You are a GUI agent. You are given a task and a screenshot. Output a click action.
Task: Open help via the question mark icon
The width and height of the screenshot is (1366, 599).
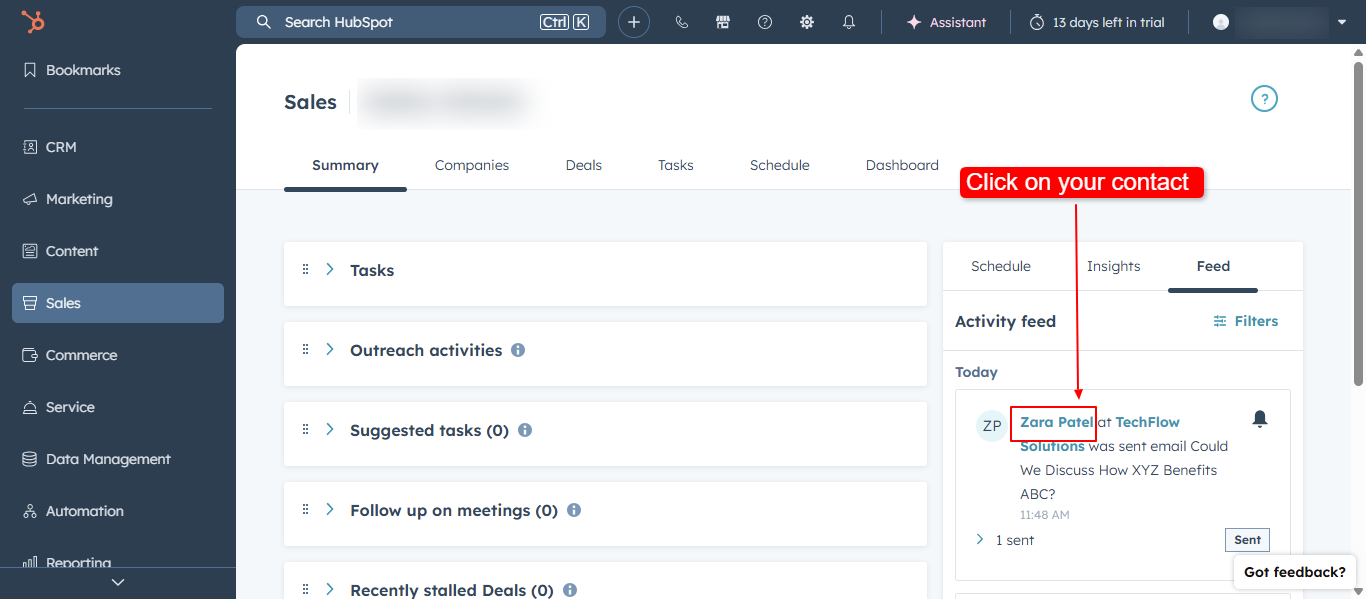coord(764,21)
